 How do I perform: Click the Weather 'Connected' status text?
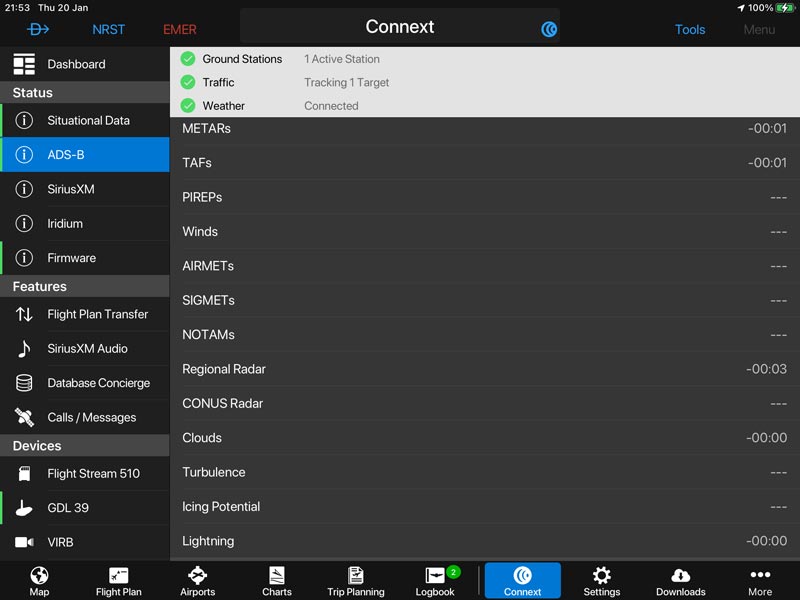(331, 106)
